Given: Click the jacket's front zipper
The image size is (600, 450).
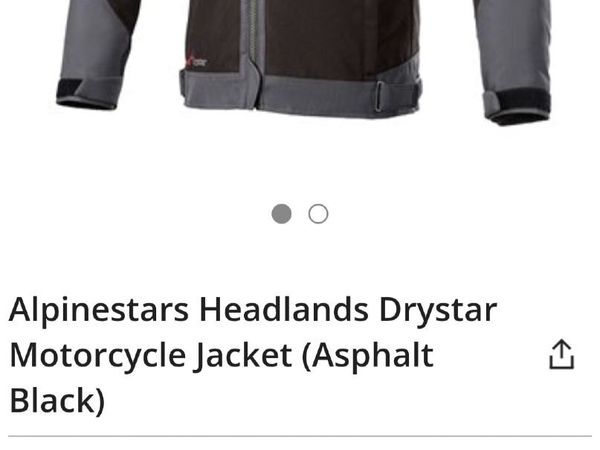Looking at the screenshot, I should pyautogui.click(x=254, y=54).
